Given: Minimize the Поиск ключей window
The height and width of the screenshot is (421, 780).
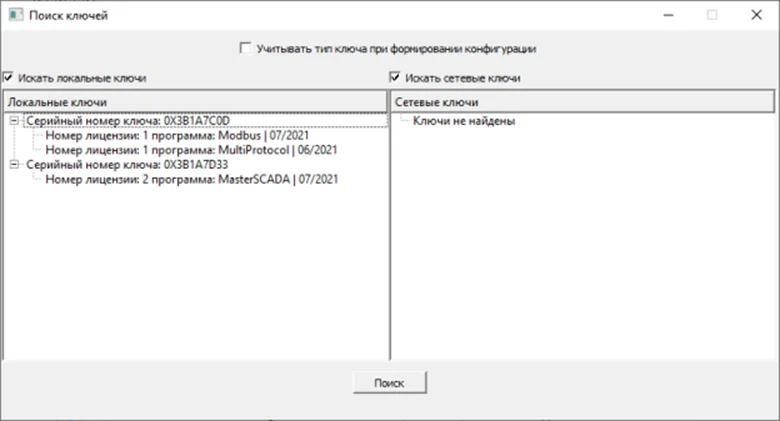Looking at the screenshot, I should click(666, 15).
